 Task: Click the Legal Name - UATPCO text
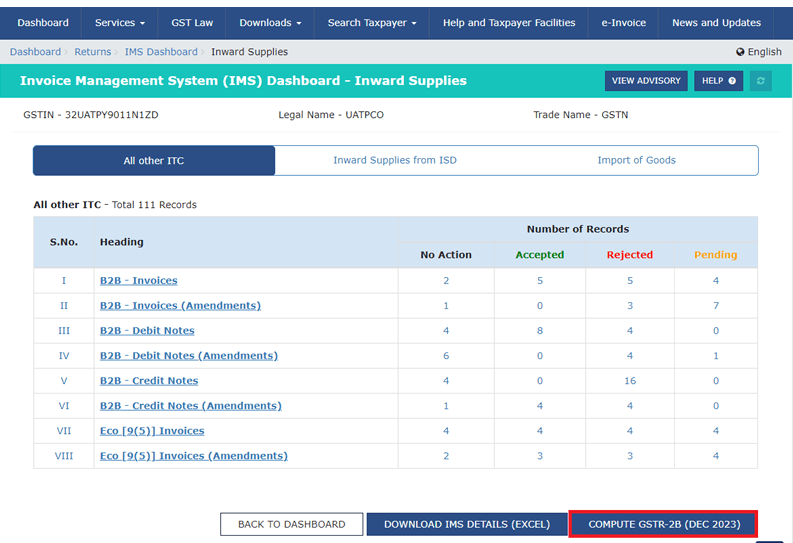pyautogui.click(x=331, y=115)
